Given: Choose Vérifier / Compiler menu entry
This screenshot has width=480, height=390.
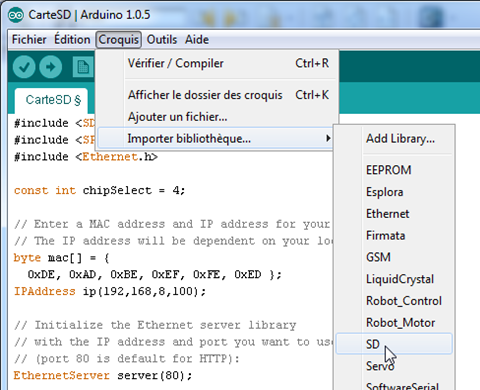Looking at the screenshot, I should coord(217,63).
